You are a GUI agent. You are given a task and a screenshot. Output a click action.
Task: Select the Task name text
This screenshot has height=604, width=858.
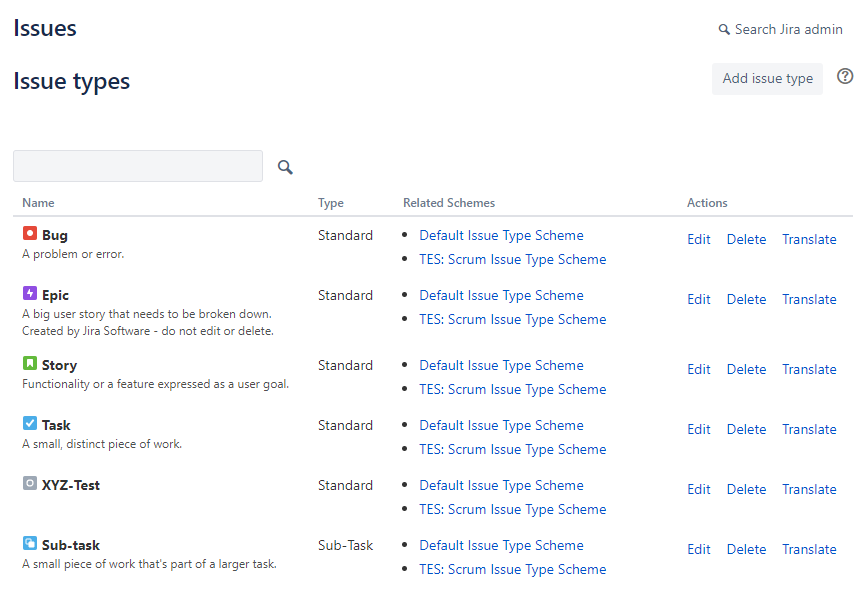tap(56, 426)
